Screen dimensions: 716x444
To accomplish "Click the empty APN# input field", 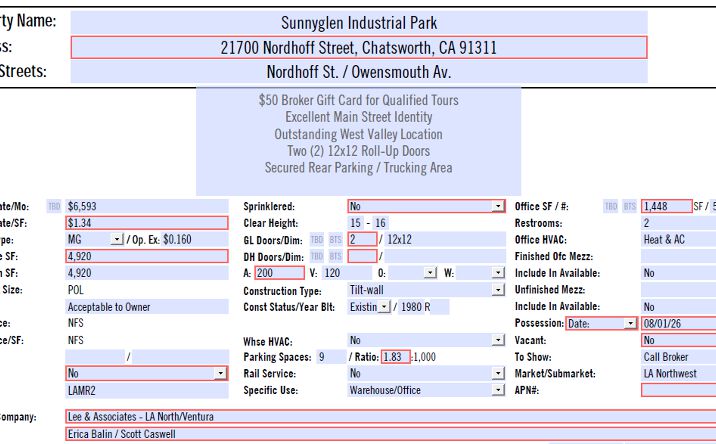I will click(x=679, y=390).
